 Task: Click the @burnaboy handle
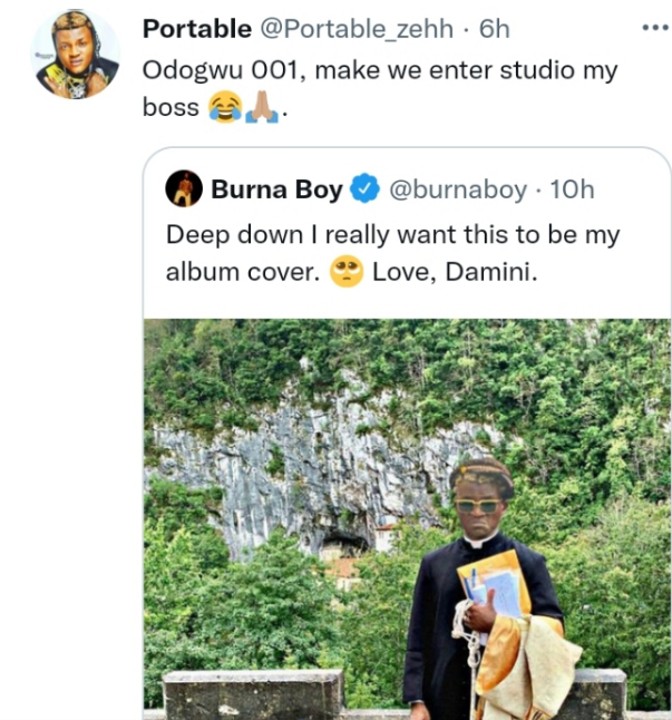pos(457,189)
